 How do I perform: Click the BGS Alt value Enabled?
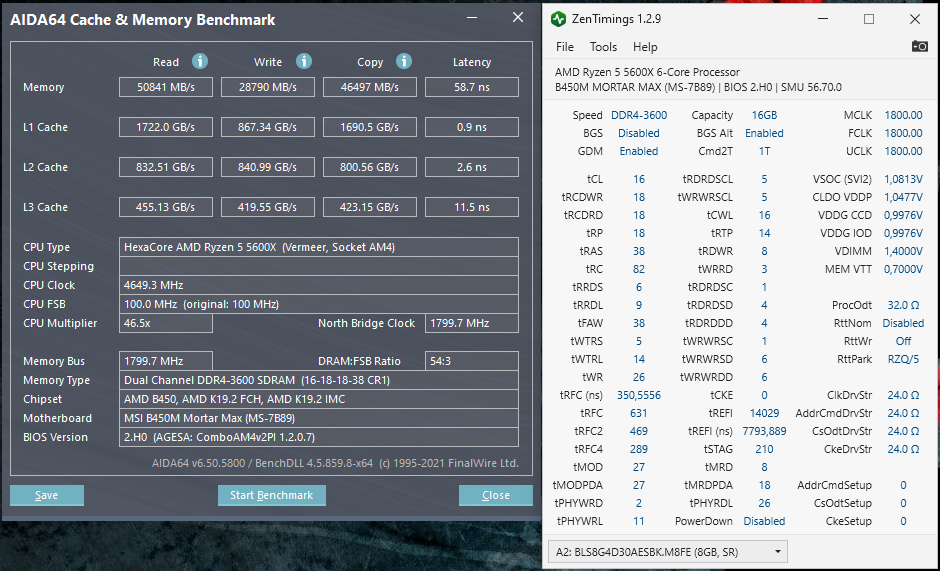point(764,133)
